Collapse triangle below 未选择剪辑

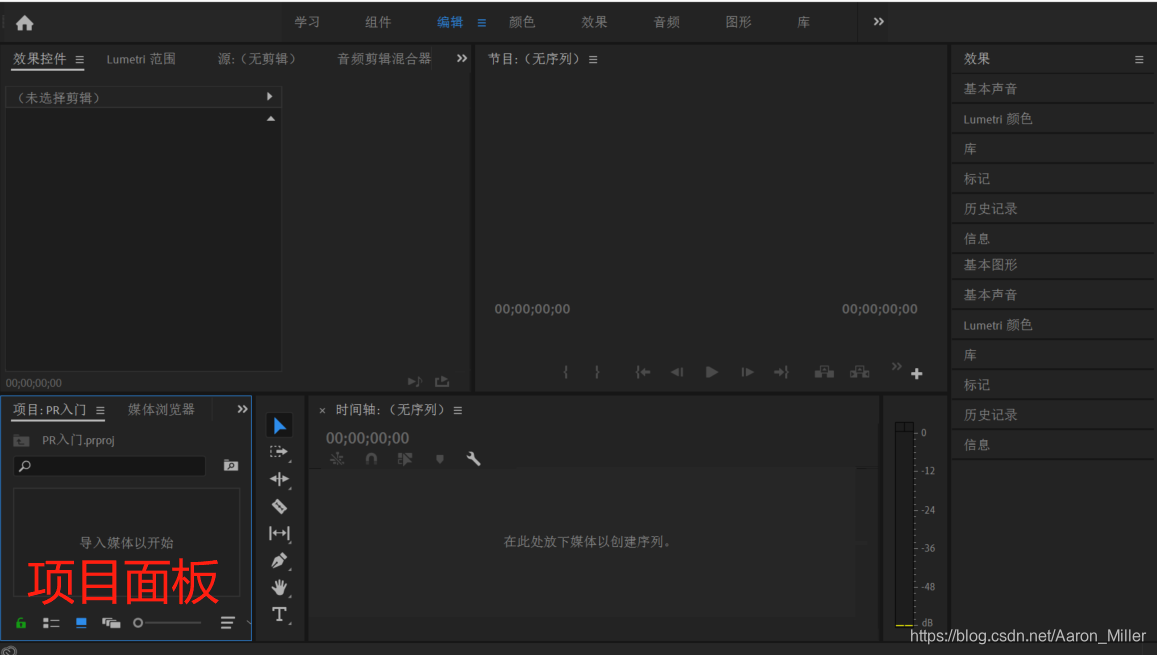point(271,118)
